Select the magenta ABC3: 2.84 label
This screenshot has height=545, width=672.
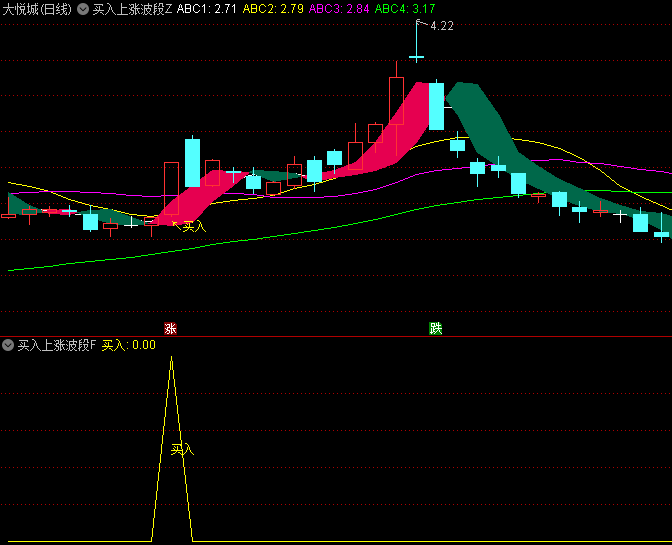pyautogui.click(x=339, y=9)
